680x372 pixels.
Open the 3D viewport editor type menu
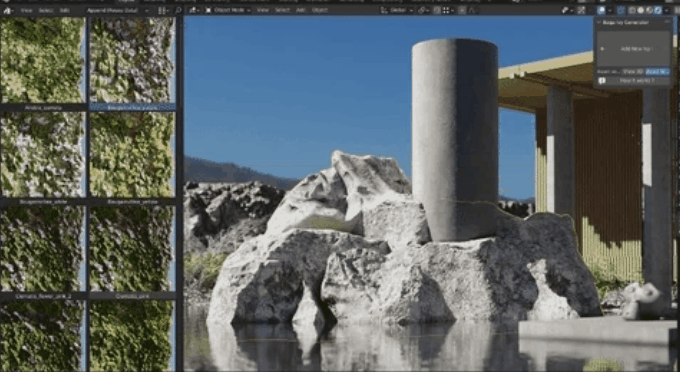point(194,10)
